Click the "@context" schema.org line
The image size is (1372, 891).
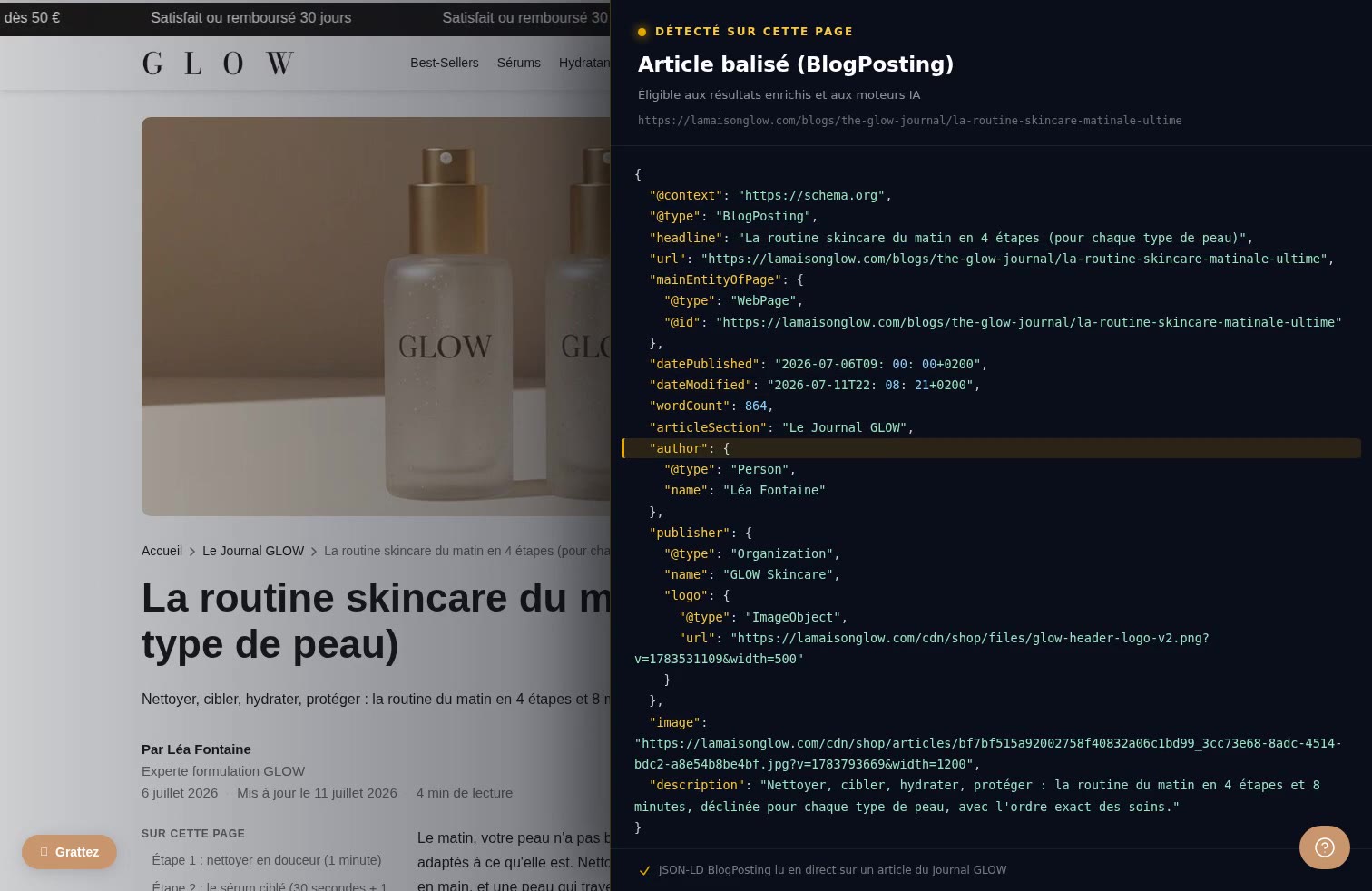[x=770, y=195]
